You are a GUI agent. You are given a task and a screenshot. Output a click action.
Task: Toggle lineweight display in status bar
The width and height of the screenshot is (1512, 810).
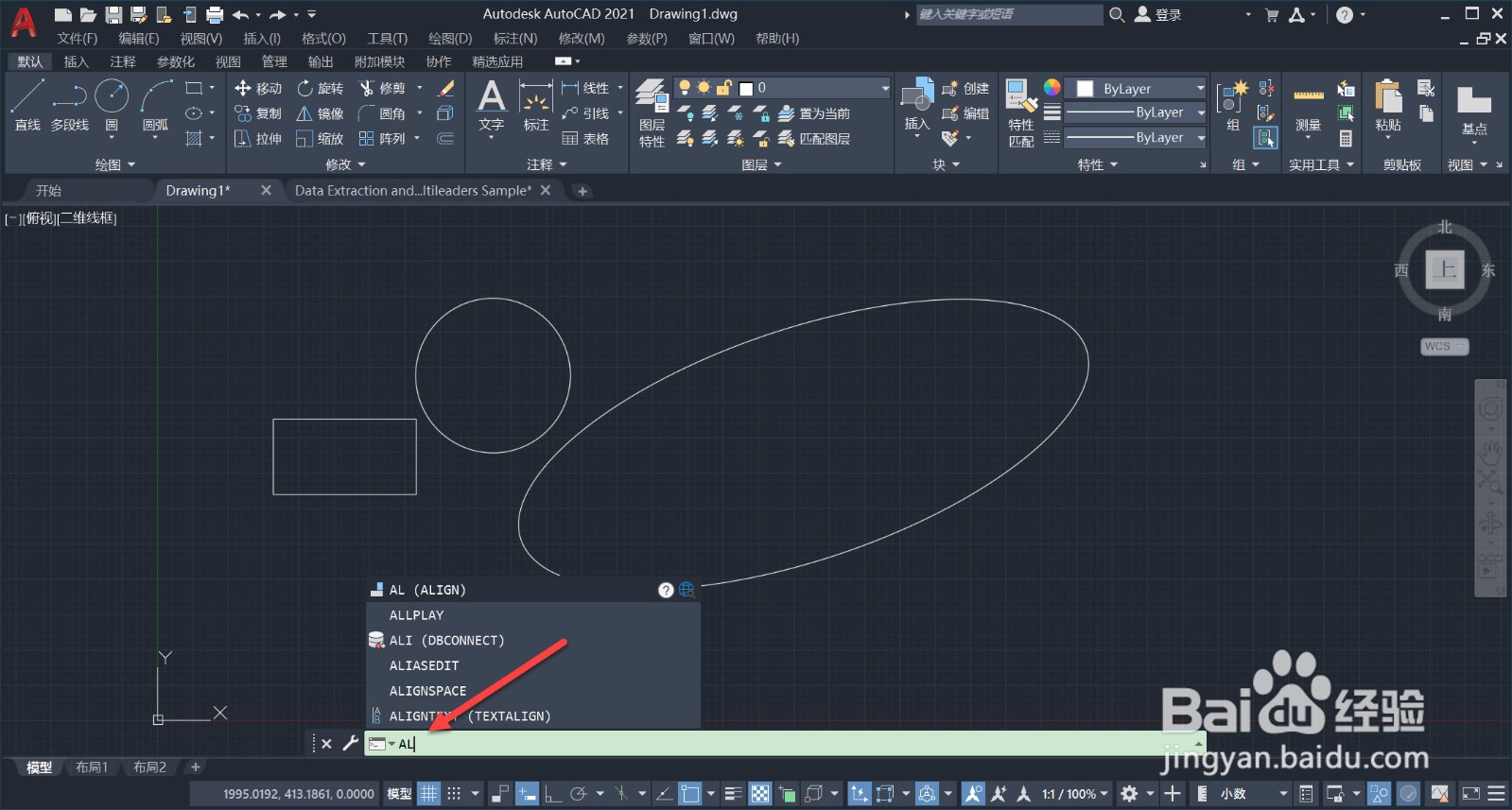tap(735, 794)
